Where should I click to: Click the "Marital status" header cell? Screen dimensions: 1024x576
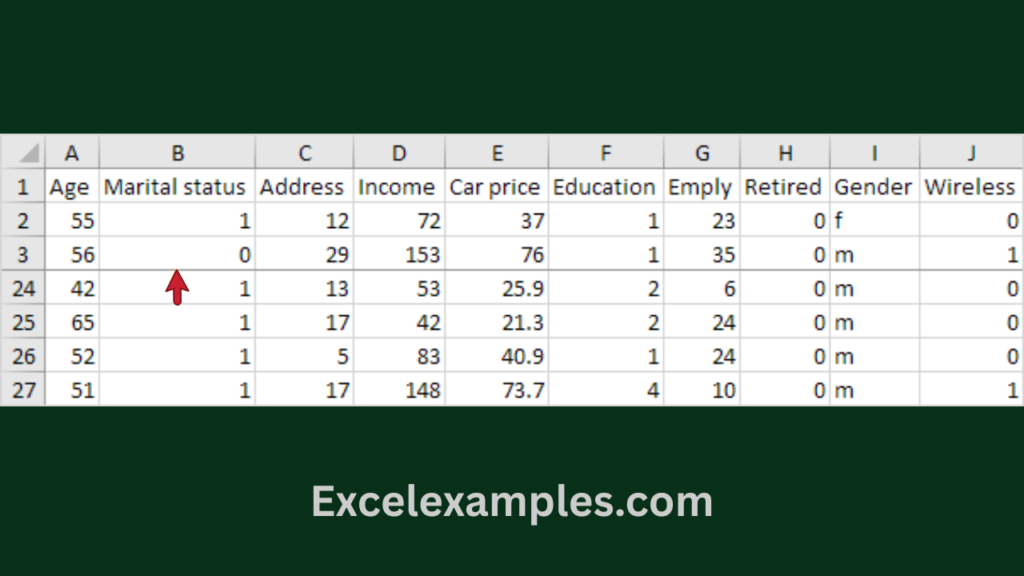[175, 187]
